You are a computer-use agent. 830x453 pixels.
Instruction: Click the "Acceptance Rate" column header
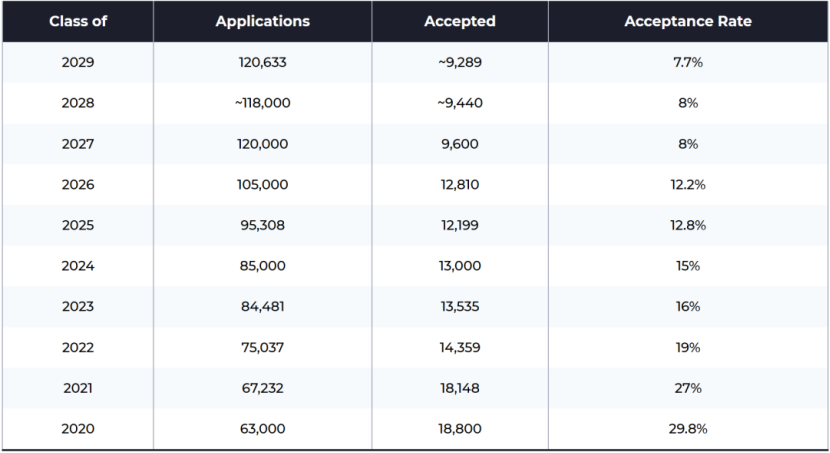[x=687, y=21]
